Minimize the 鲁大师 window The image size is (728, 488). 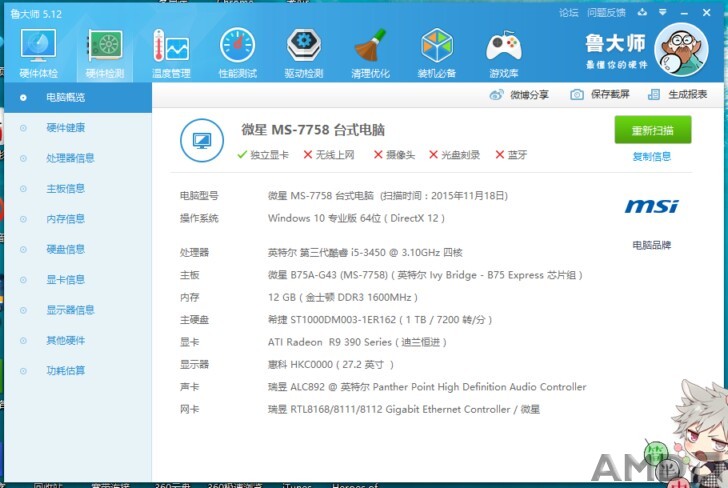[x=684, y=13]
